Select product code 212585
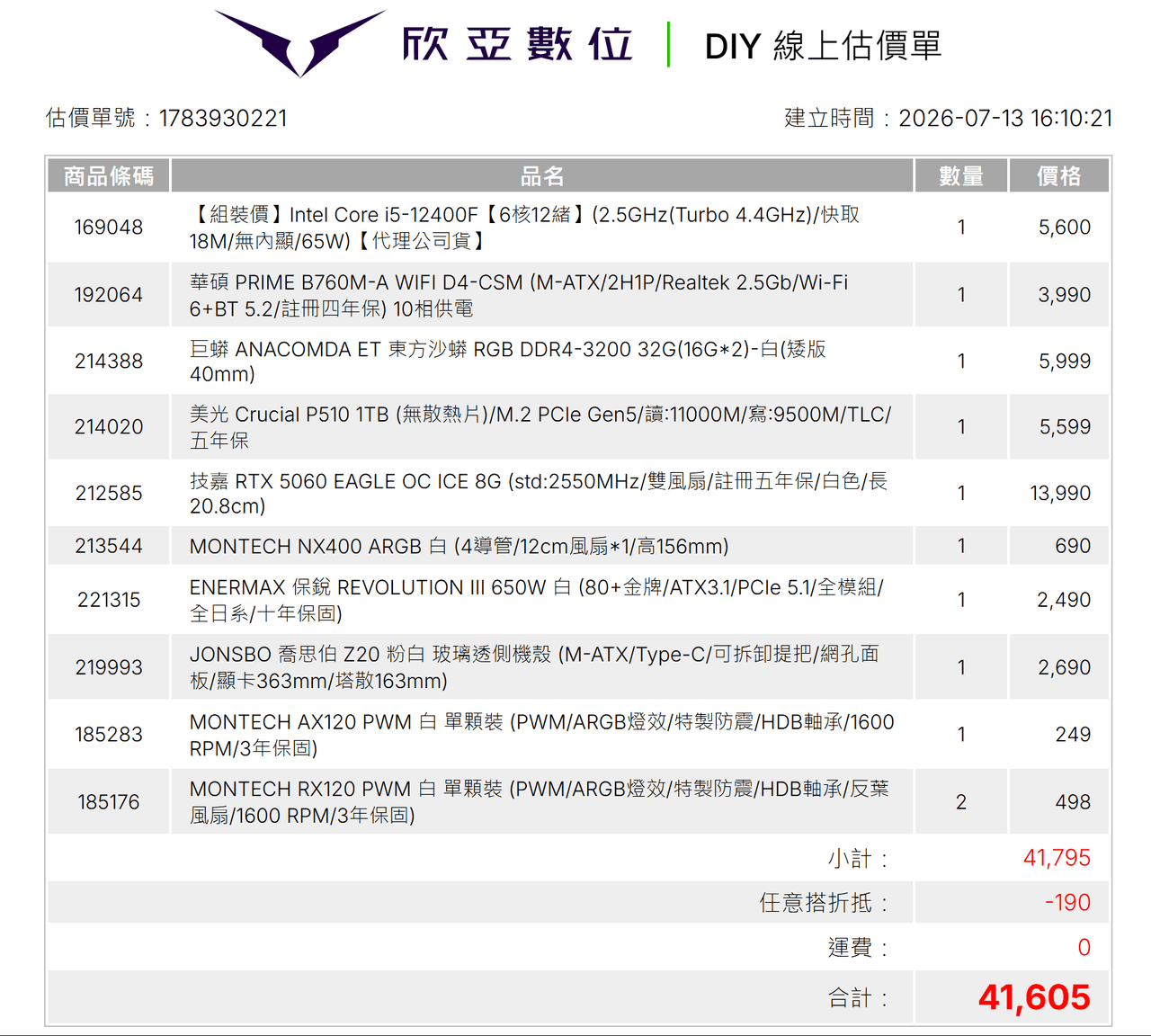The height and width of the screenshot is (1036, 1151). pyautogui.click(x=109, y=494)
